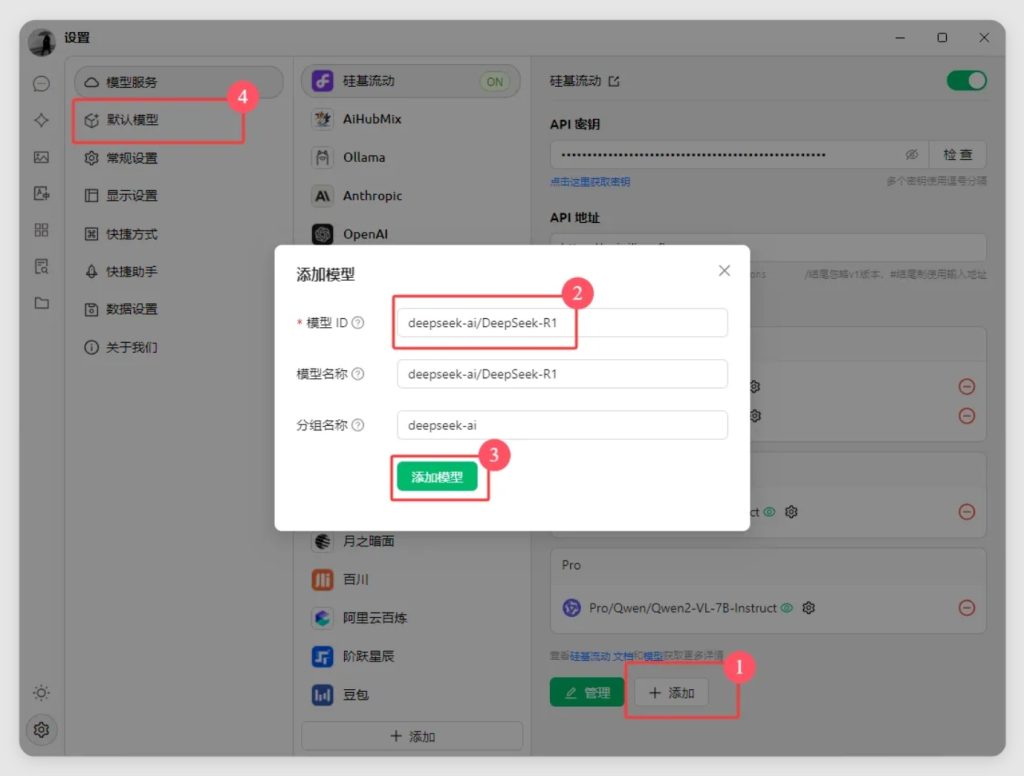Open the 关于我们 settings section

[178, 347]
